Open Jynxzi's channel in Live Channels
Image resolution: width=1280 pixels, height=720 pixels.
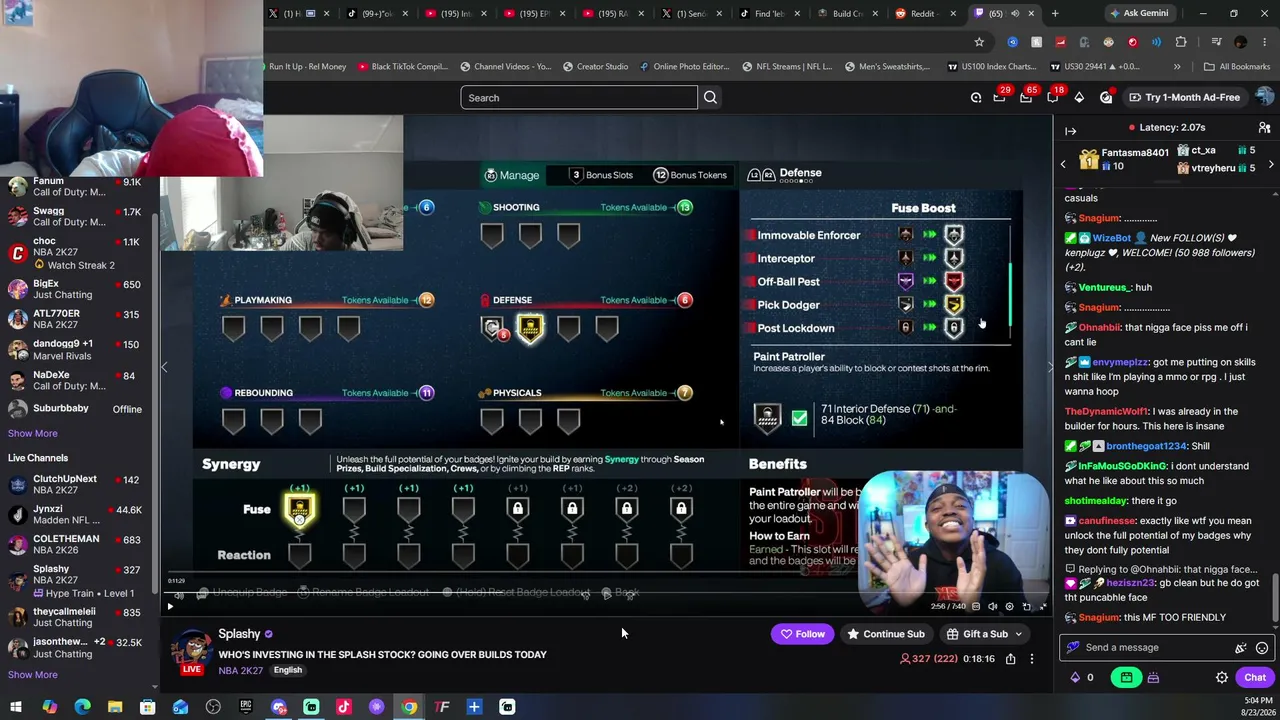coord(76,515)
